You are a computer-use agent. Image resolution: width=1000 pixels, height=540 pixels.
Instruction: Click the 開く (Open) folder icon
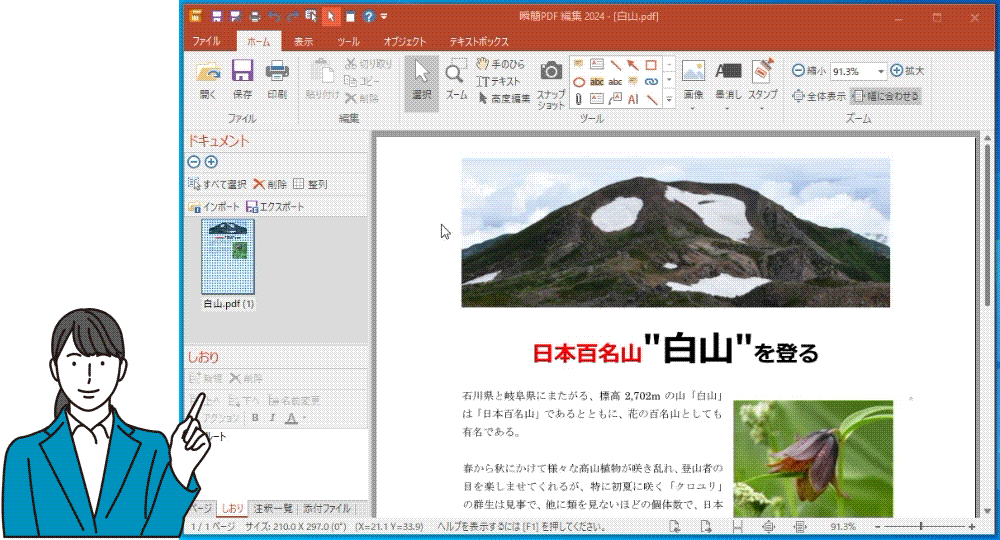pyautogui.click(x=208, y=72)
